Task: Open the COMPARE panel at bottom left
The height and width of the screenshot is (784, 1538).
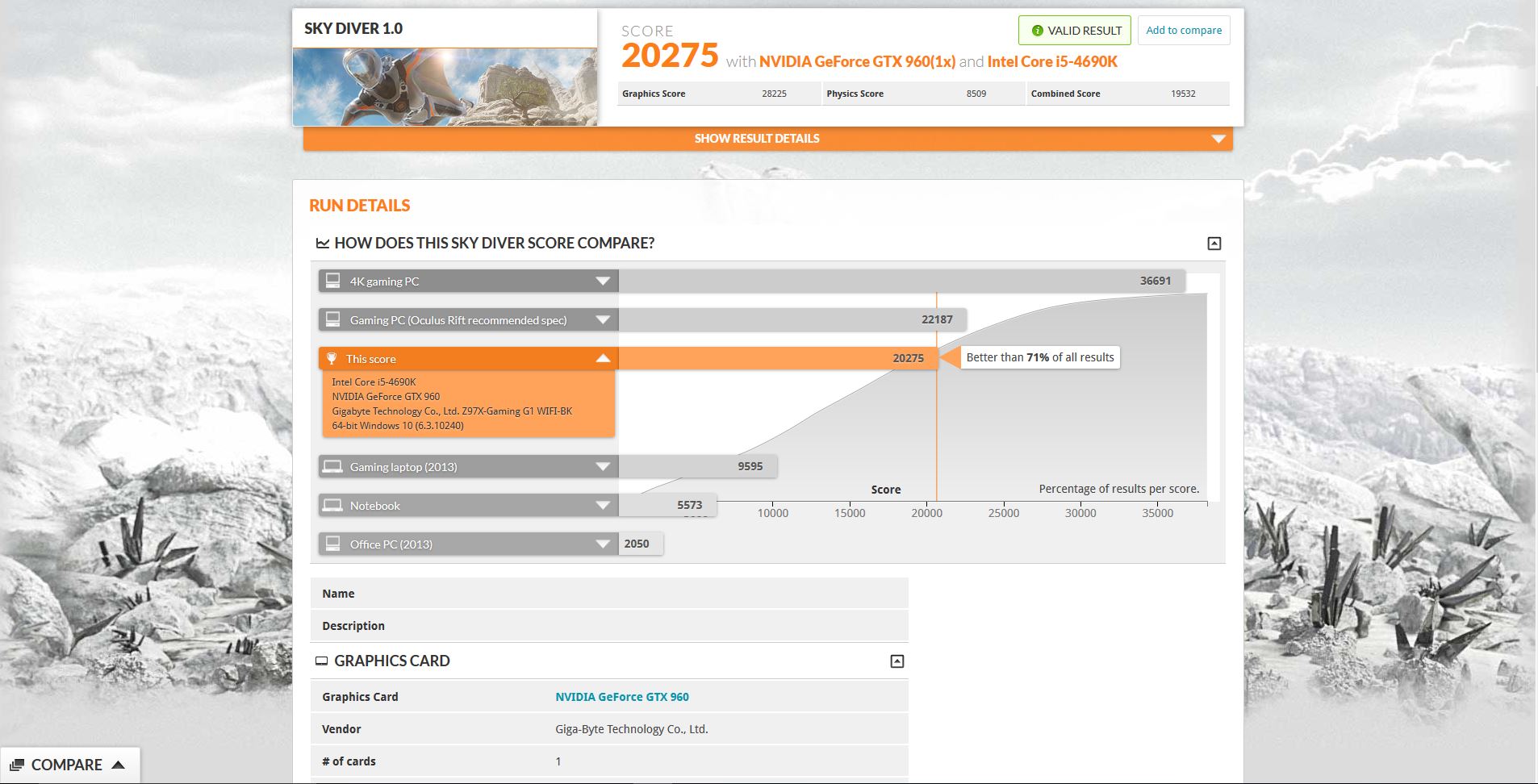Action: (69, 765)
